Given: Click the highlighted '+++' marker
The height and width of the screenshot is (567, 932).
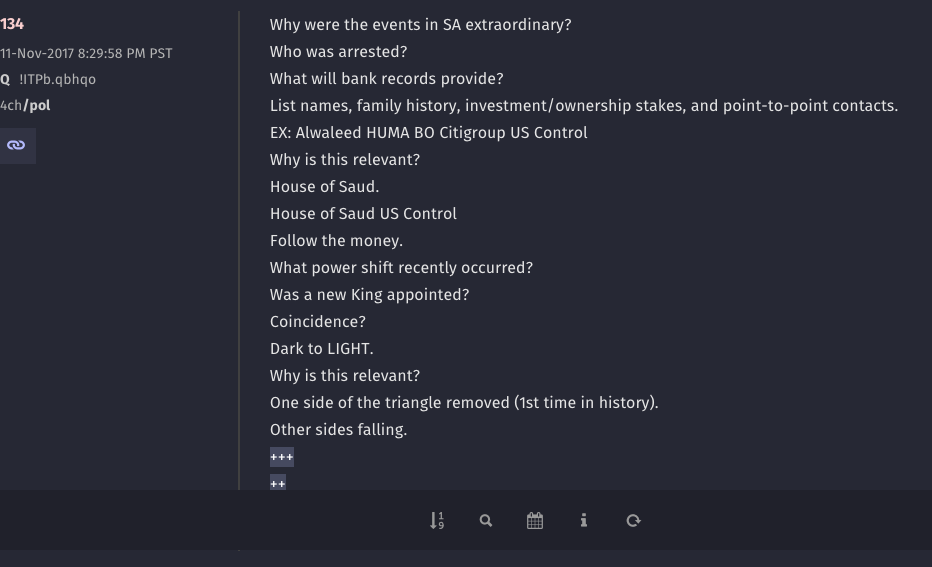Looking at the screenshot, I should click(x=282, y=457).
